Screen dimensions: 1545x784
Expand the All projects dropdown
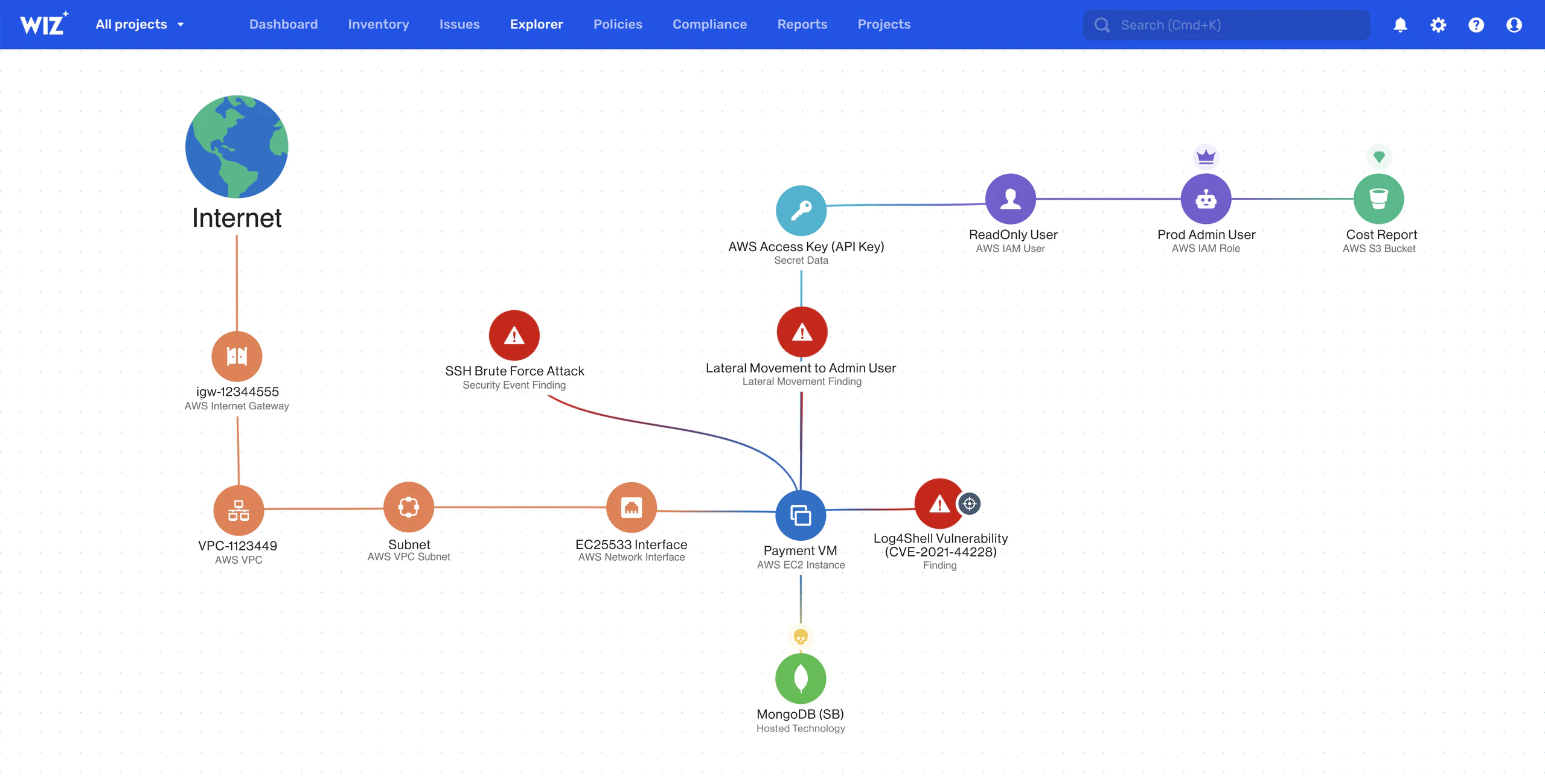pos(139,24)
